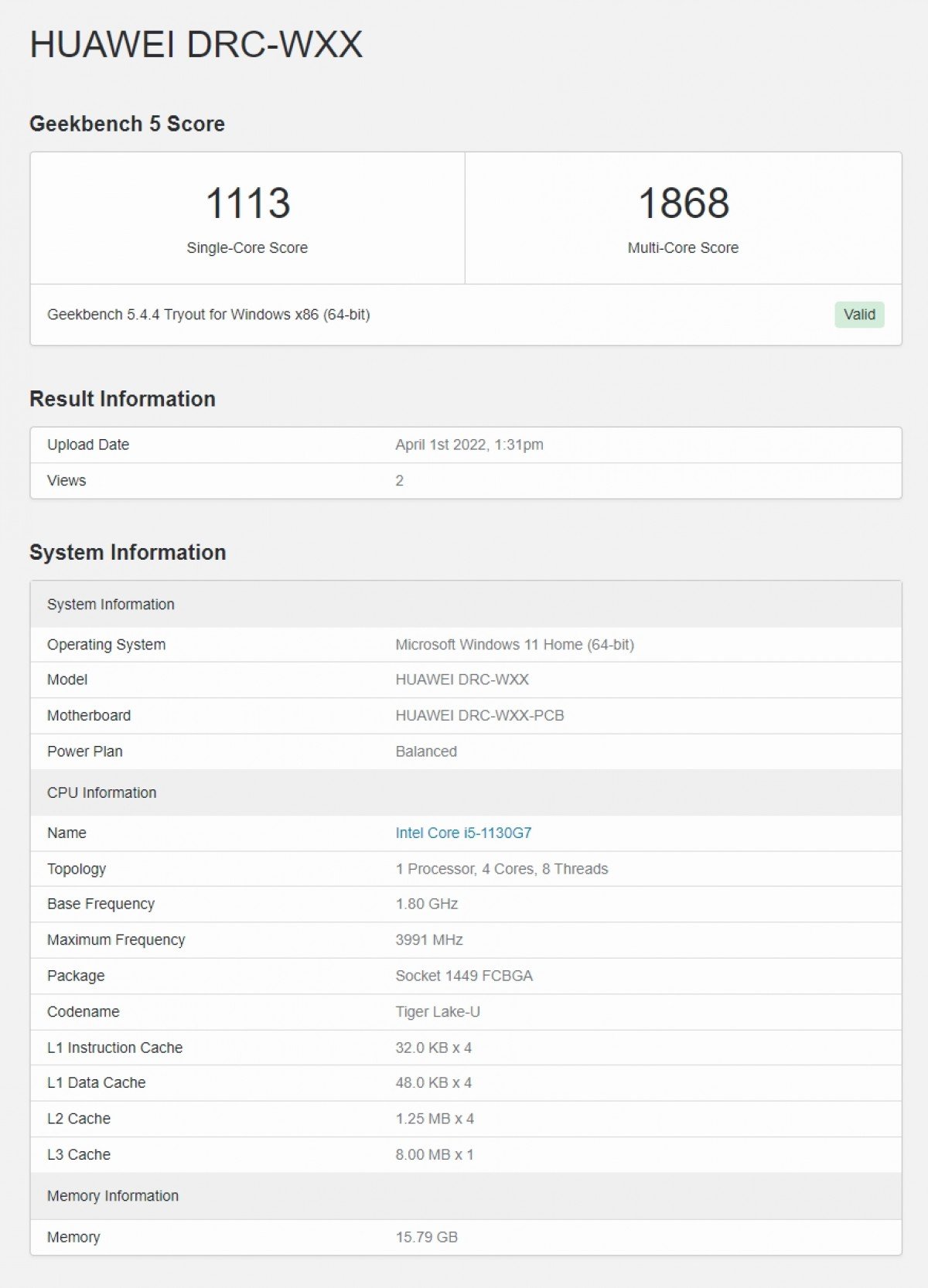This screenshot has width=928, height=1288.
Task: Click the Topology row value
Action: 502,869
